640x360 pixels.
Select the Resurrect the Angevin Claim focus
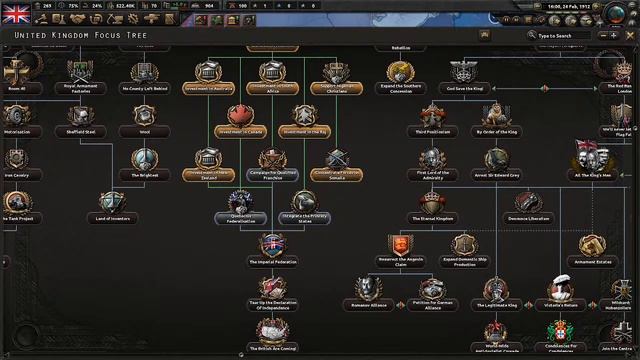point(400,251)
